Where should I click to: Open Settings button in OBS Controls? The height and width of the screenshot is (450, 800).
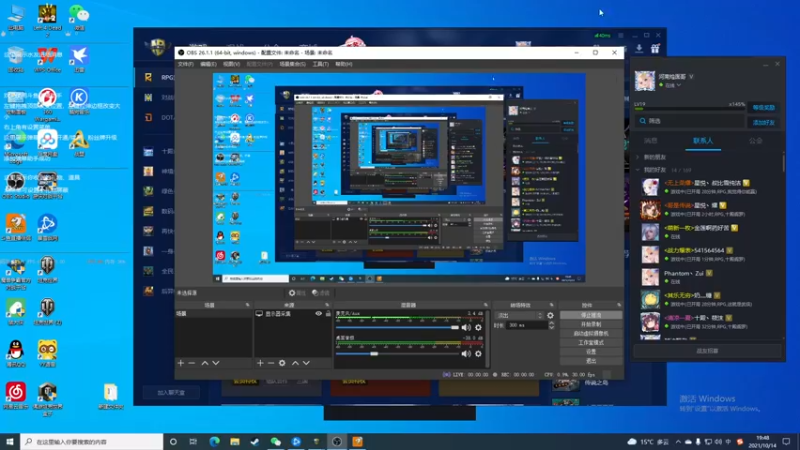[591, 352]
